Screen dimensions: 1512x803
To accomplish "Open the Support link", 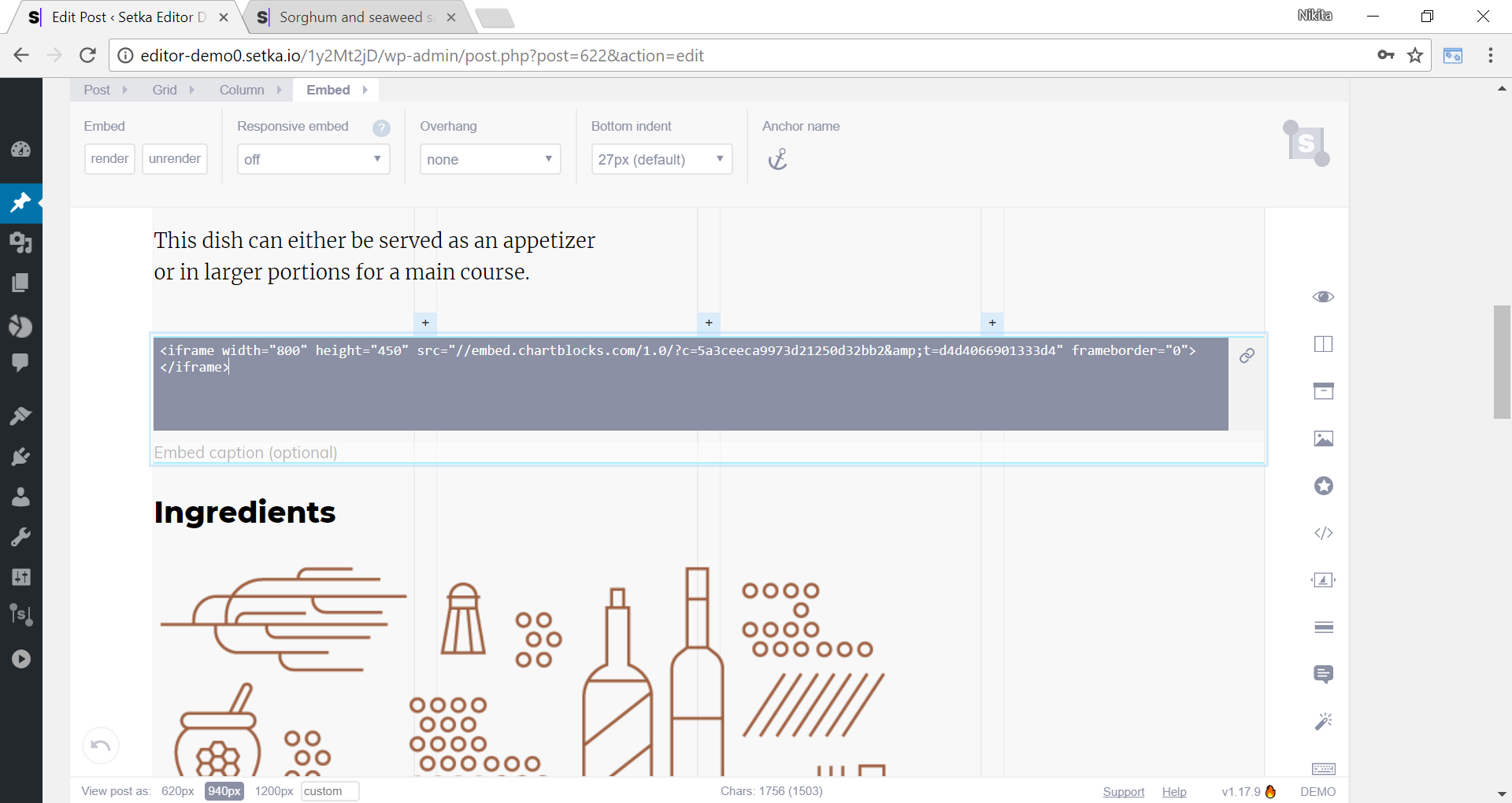I will pyautogui.click(x=1123, y=791).
